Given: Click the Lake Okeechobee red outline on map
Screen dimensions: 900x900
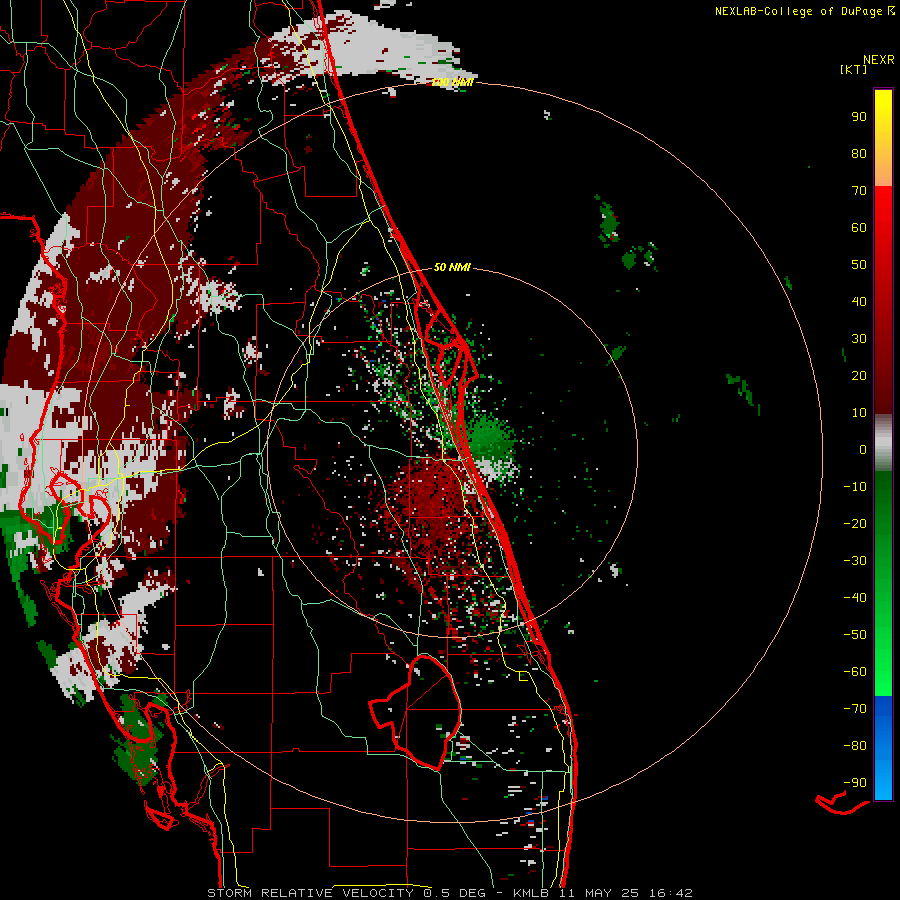Looking at the screenshot, I should click(416, 712).
